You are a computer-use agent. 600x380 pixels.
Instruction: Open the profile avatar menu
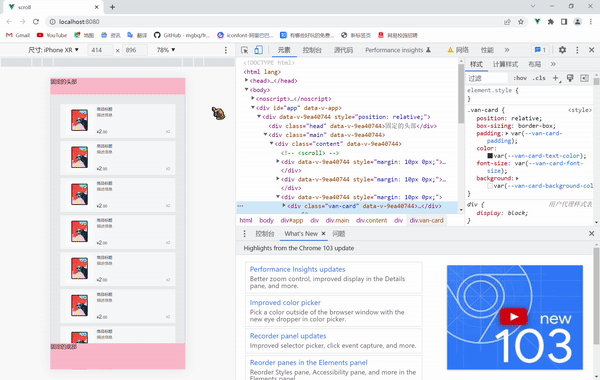[x=577, y=22]
